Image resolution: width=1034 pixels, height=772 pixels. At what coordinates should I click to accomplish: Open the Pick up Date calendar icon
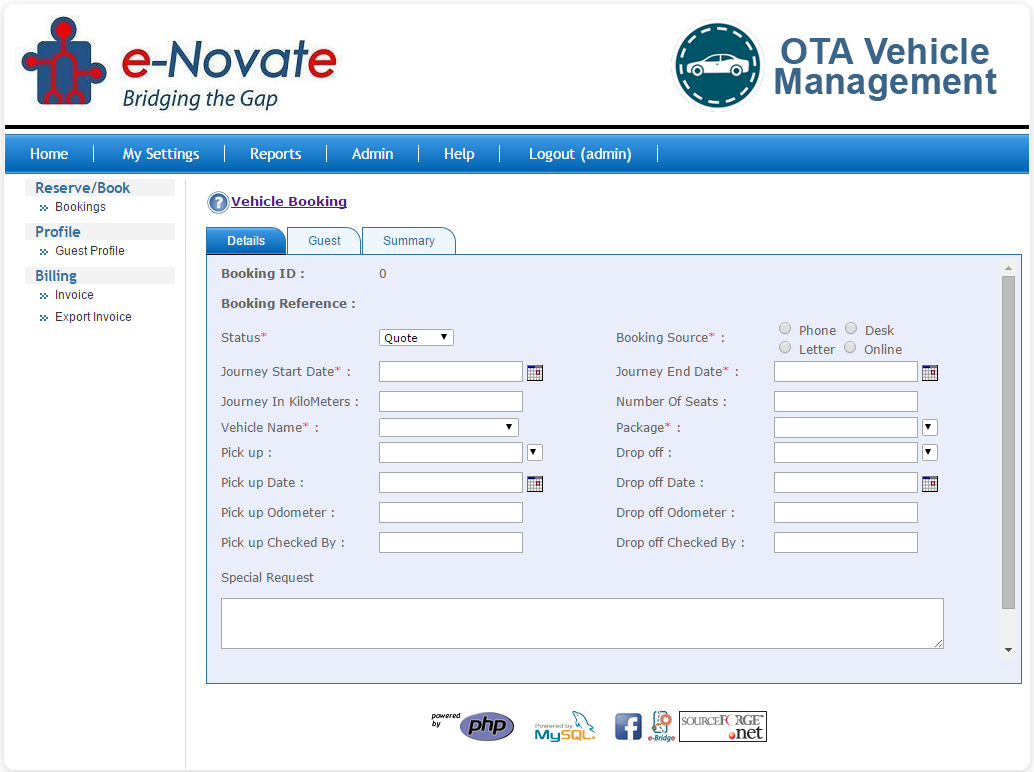tap(534, 483)
